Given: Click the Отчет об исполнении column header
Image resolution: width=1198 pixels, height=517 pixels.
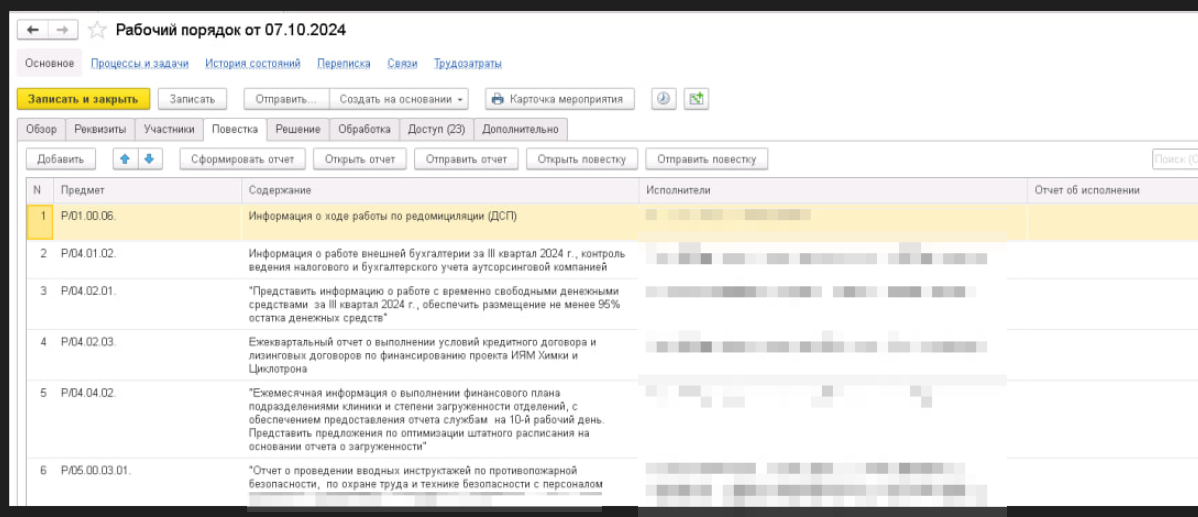Looking at the screenshot, I should click(x=1112, y=190).
